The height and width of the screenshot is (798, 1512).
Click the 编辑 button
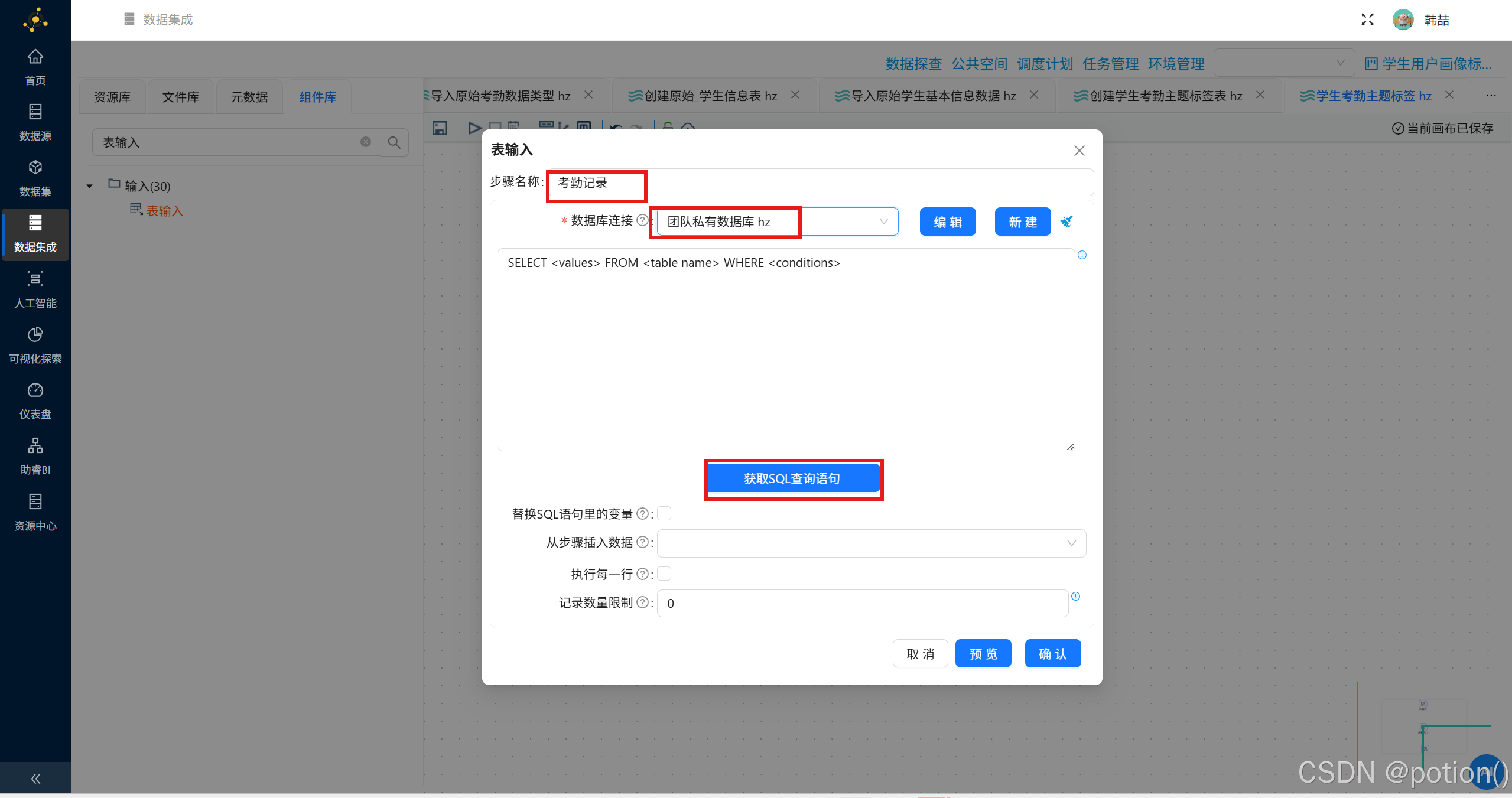pyautogui.click(x=947, y=222)
